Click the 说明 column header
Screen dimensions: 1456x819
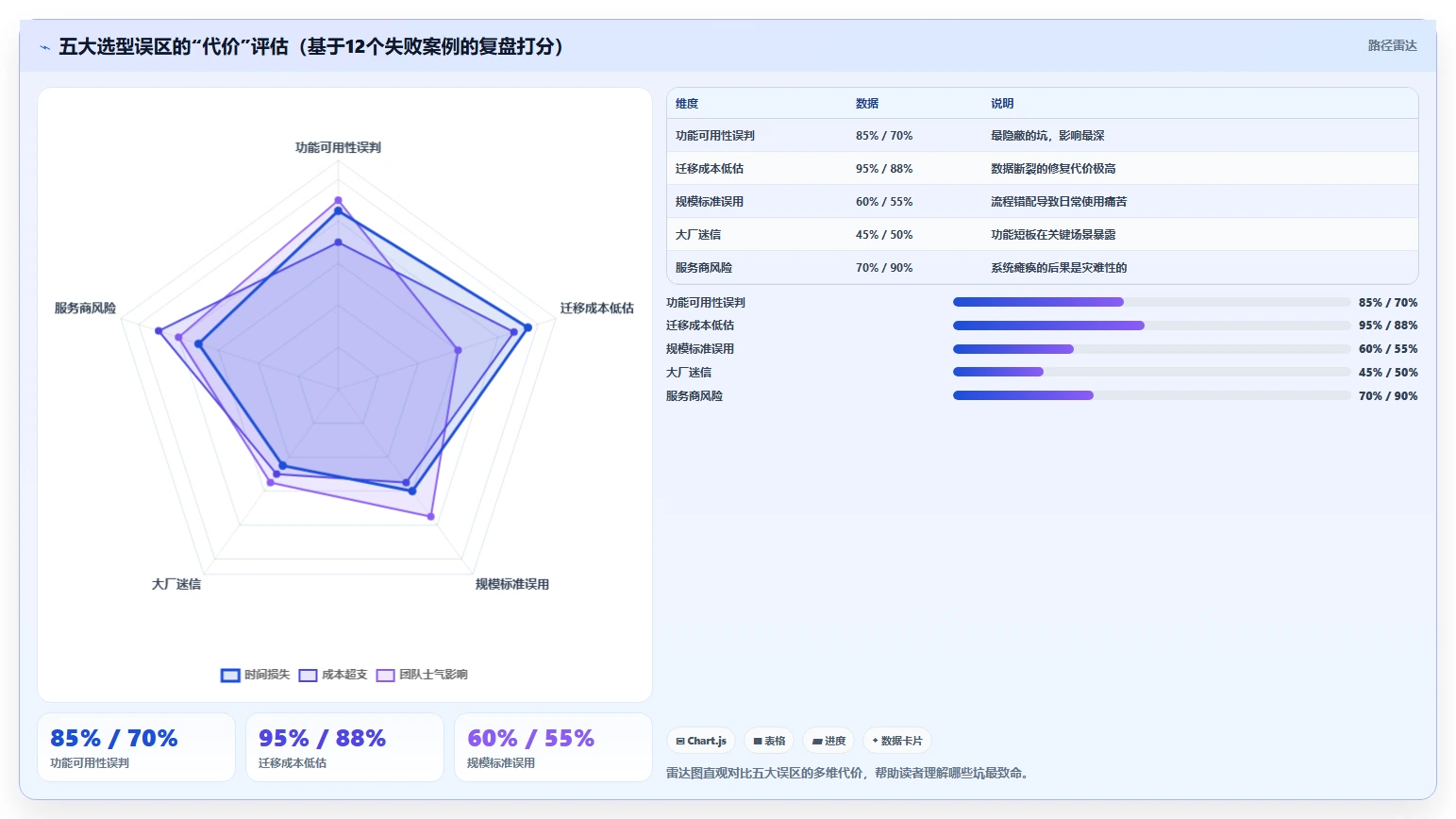1002,104
